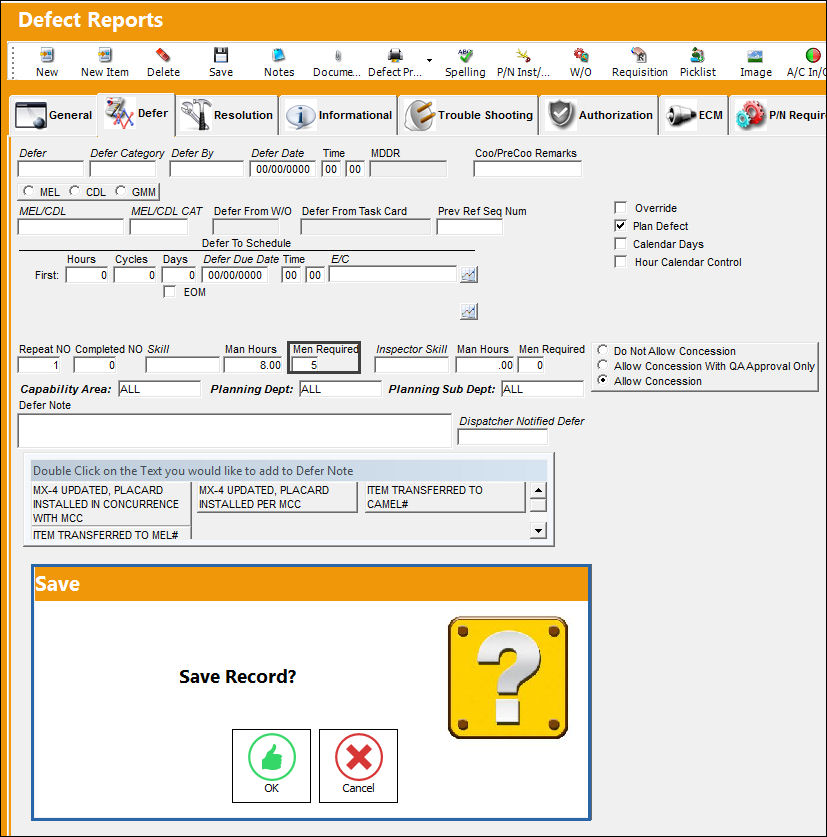
Task: Run the Spelling check tool
Action: (465, 55)
